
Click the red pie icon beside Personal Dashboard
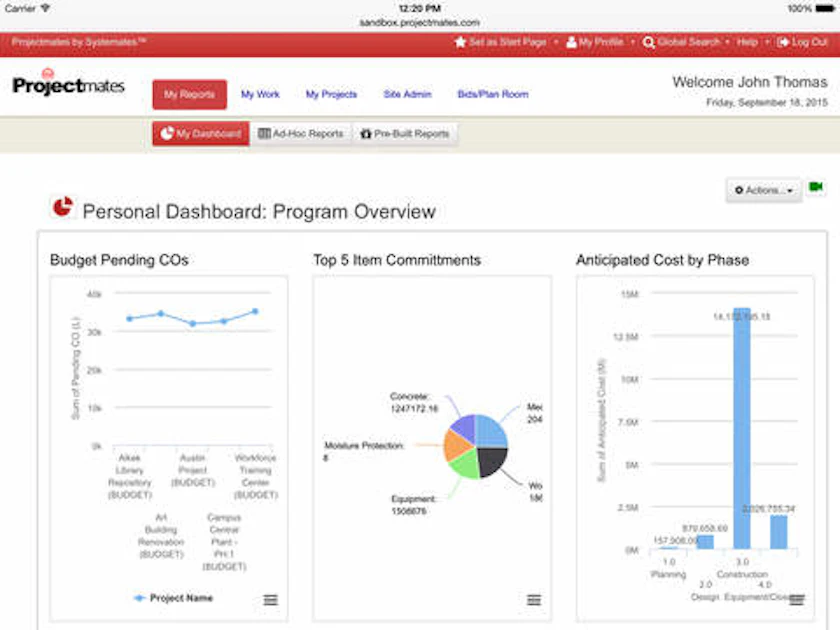63,207
